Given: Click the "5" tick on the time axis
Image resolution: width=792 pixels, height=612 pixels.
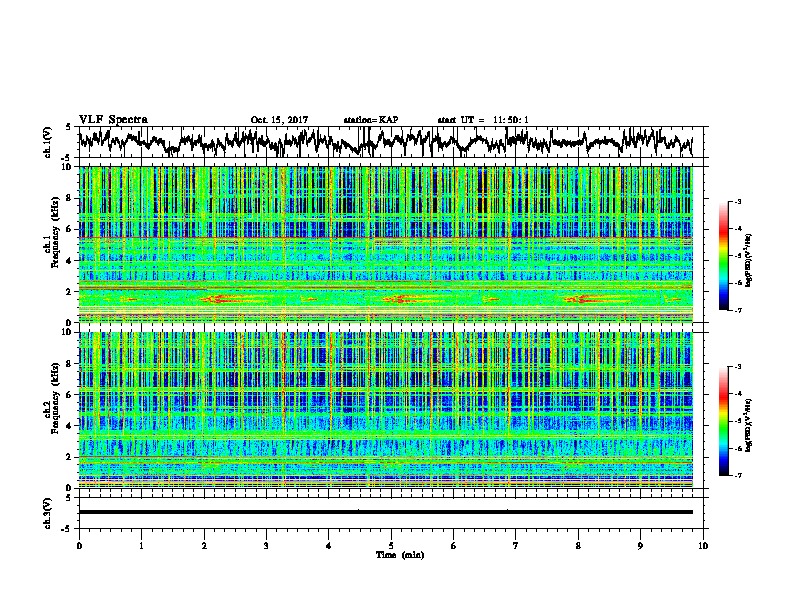Looking at the screenshot, I should tap(391, 546).
